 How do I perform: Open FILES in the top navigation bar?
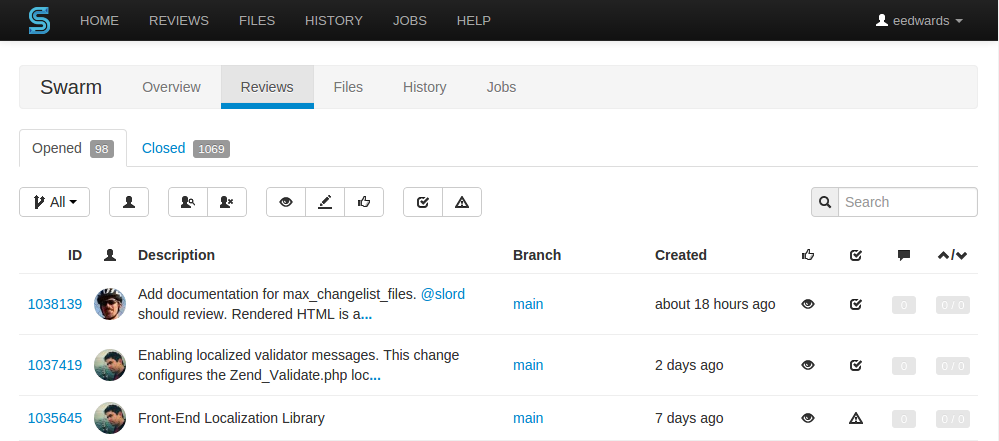click(257, 20)
